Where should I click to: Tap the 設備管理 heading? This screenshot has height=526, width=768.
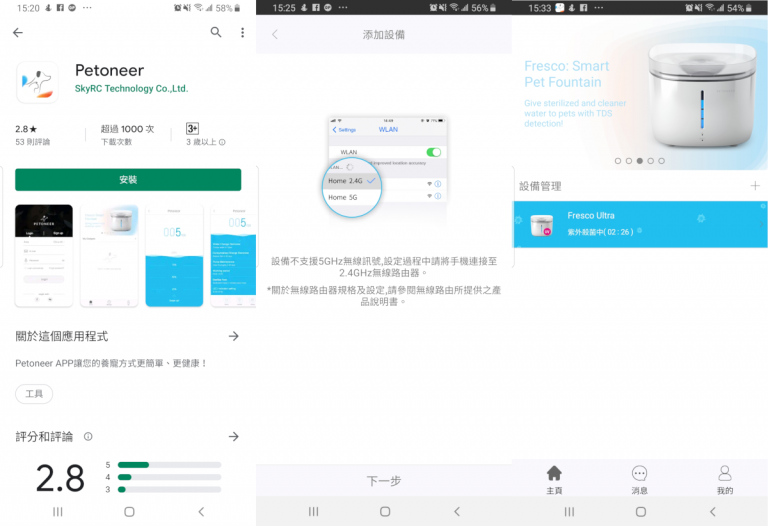click(x=540, y=186)
